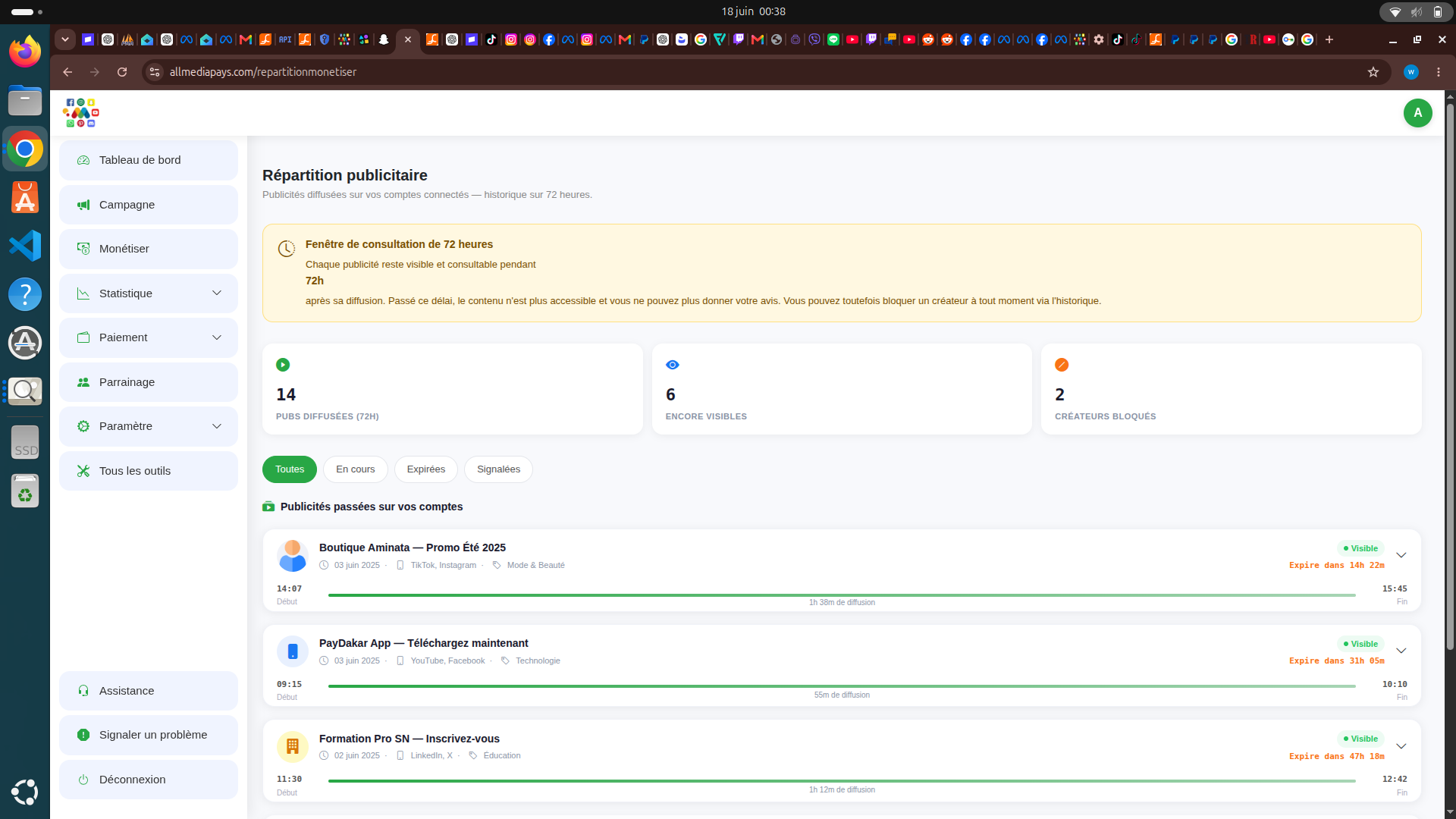
Task: View site information icon in address bar
Action: (155, 72)
